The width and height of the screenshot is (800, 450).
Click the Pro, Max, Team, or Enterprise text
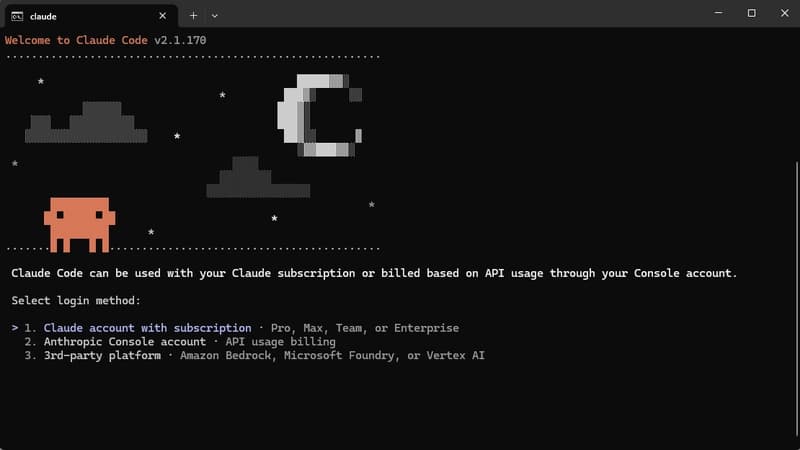[365, 328]
